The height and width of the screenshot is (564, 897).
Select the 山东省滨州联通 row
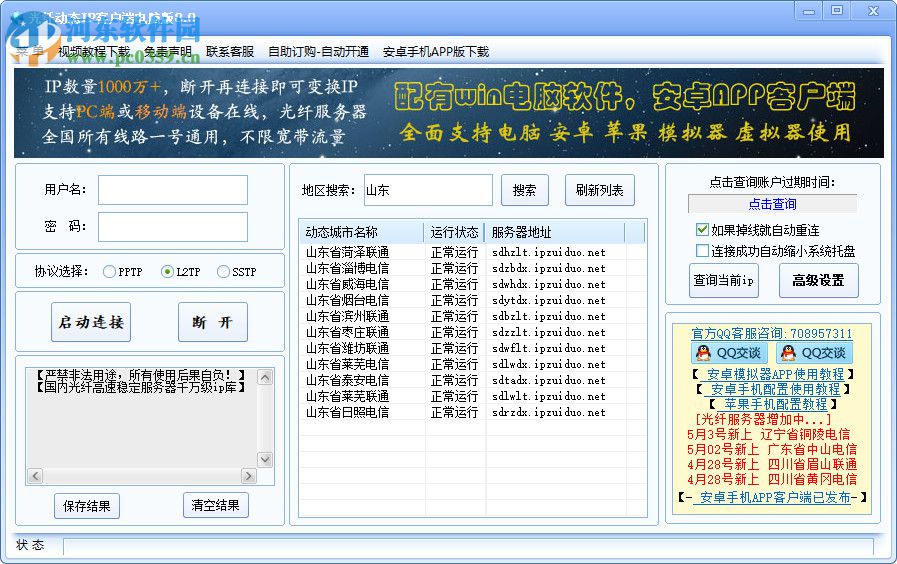[x=473, y=316]
